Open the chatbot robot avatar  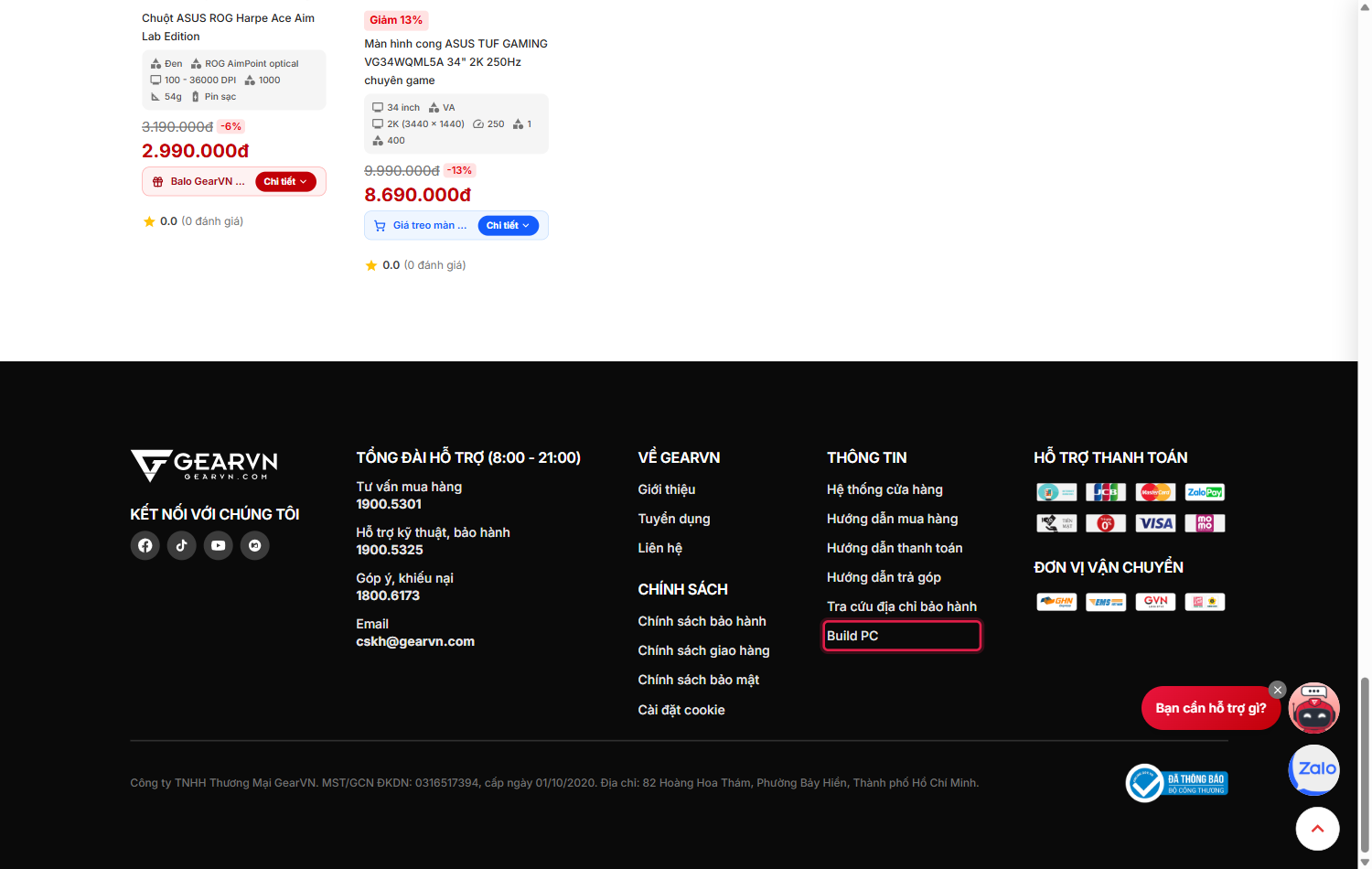click(1314, 708)
